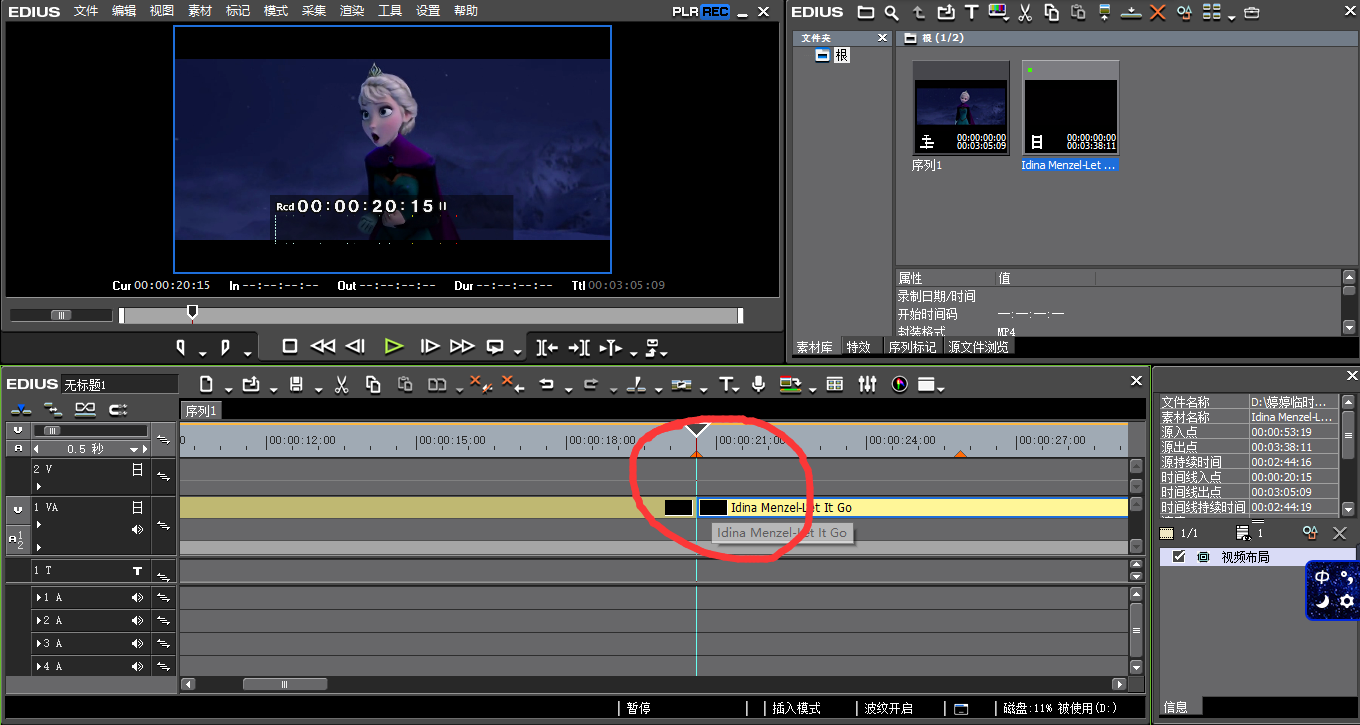Switch to the 特效 tab

pos(859,347)
